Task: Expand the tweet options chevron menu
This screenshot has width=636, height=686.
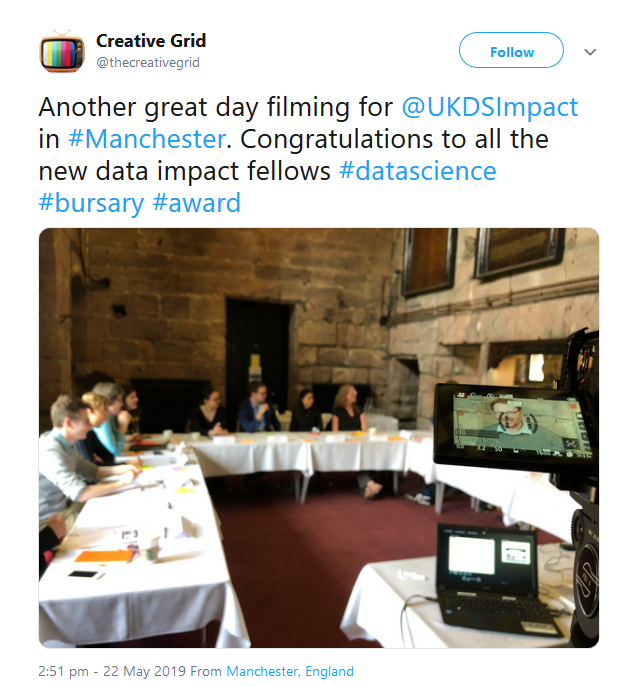Action: 590,52
